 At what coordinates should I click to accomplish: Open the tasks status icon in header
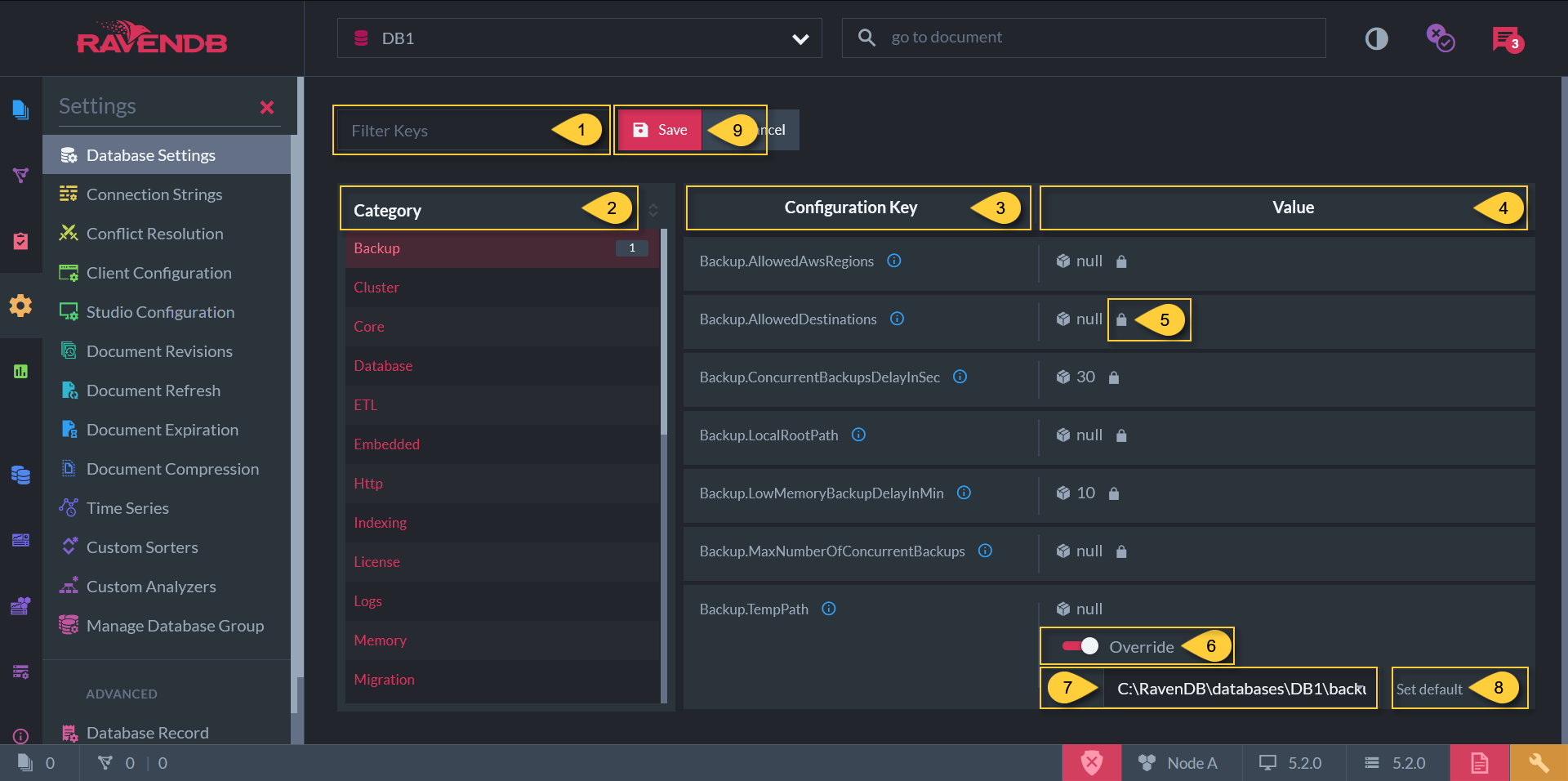[1440, 38]
